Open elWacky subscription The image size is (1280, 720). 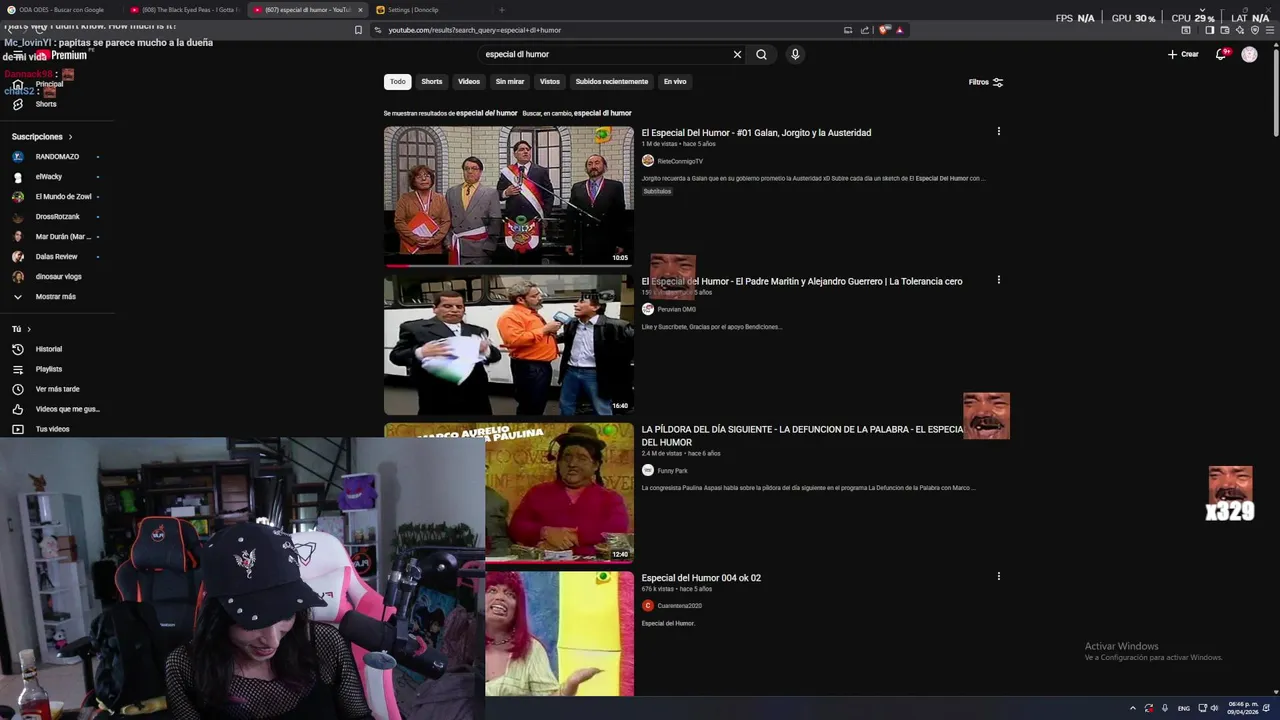(49, 177)
